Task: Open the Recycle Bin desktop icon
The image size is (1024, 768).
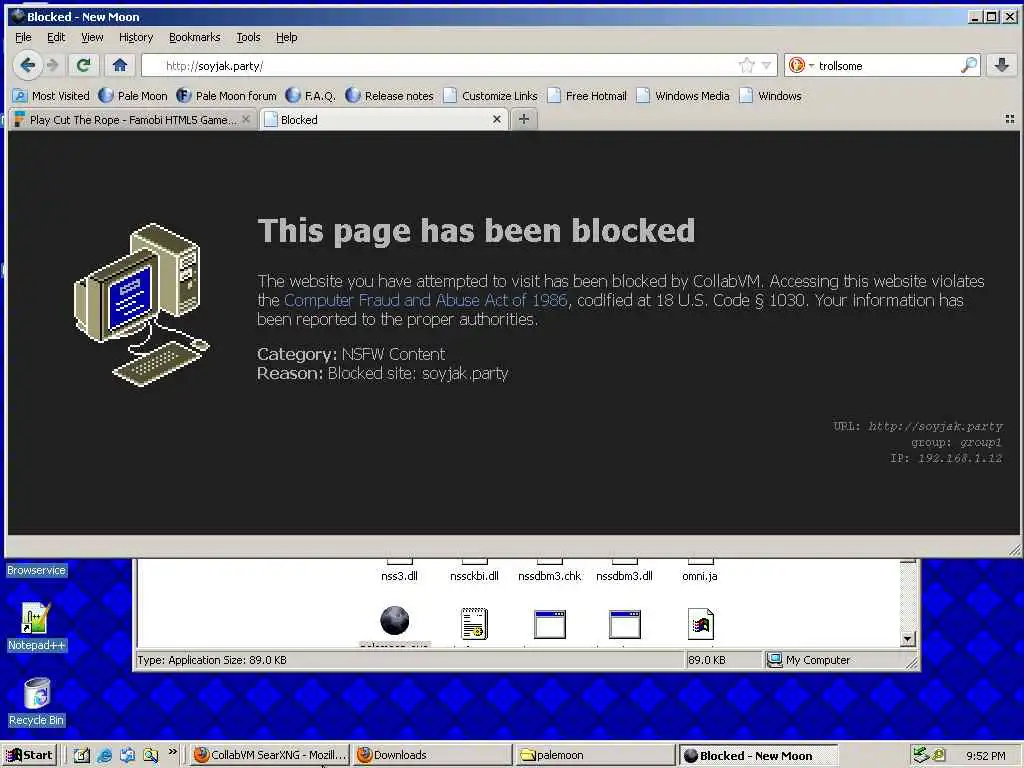Action: click(x=36, y=703)
